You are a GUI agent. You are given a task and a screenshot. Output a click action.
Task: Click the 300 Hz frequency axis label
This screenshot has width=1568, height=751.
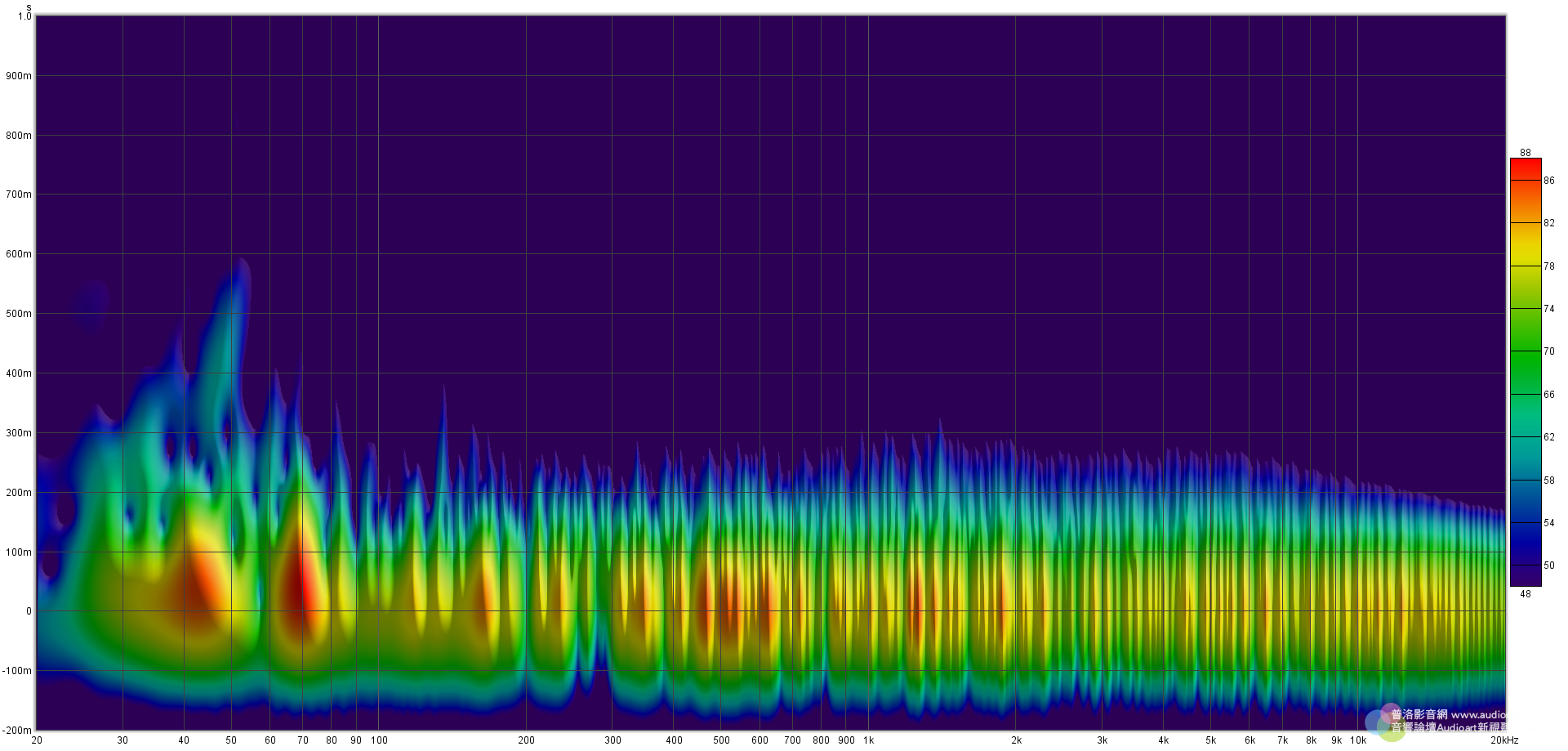(x=612, y=740)
